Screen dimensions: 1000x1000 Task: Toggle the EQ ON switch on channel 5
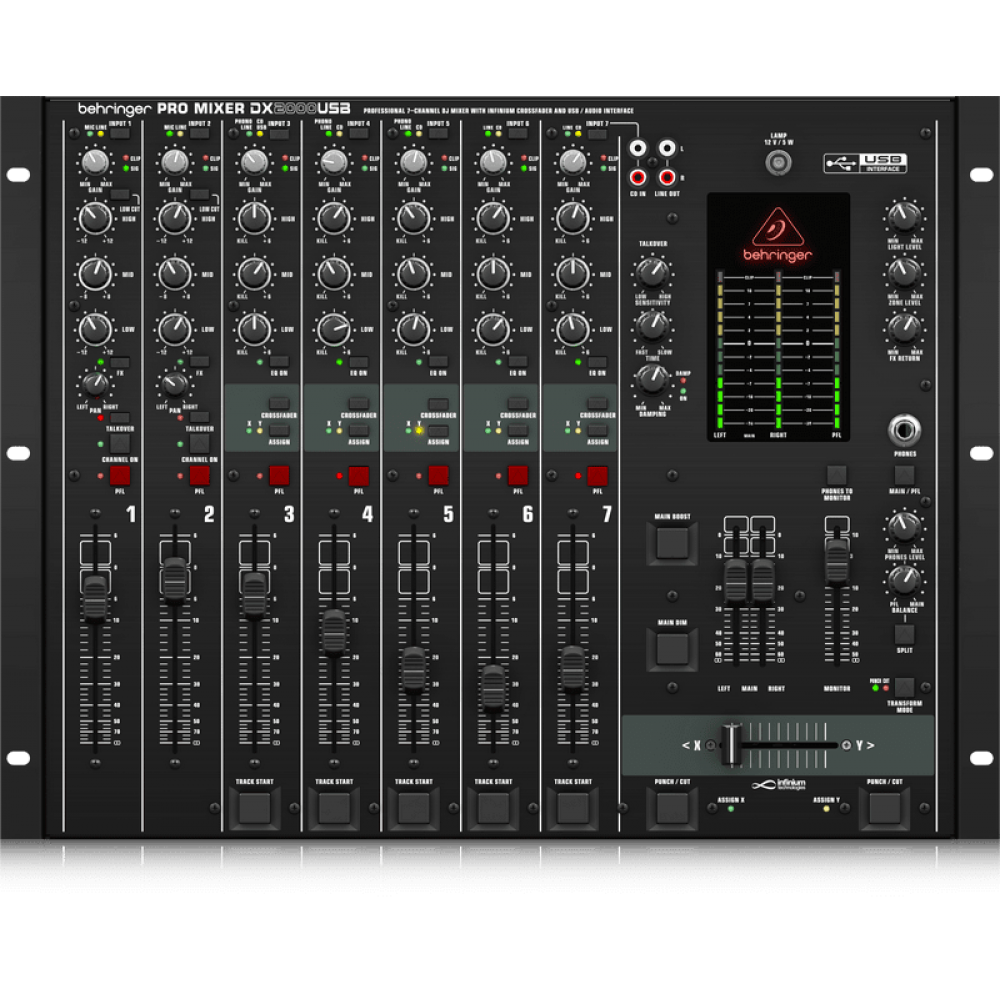(438, 362)
